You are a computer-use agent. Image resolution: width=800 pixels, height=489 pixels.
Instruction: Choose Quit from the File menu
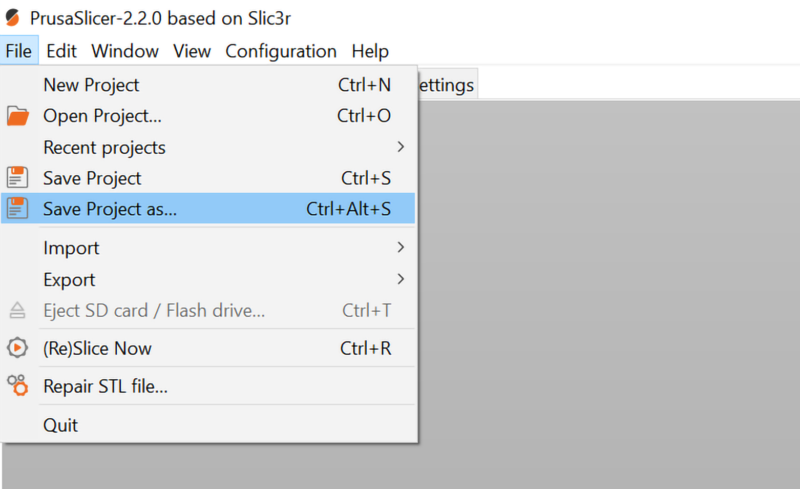(x=60, y=425)
